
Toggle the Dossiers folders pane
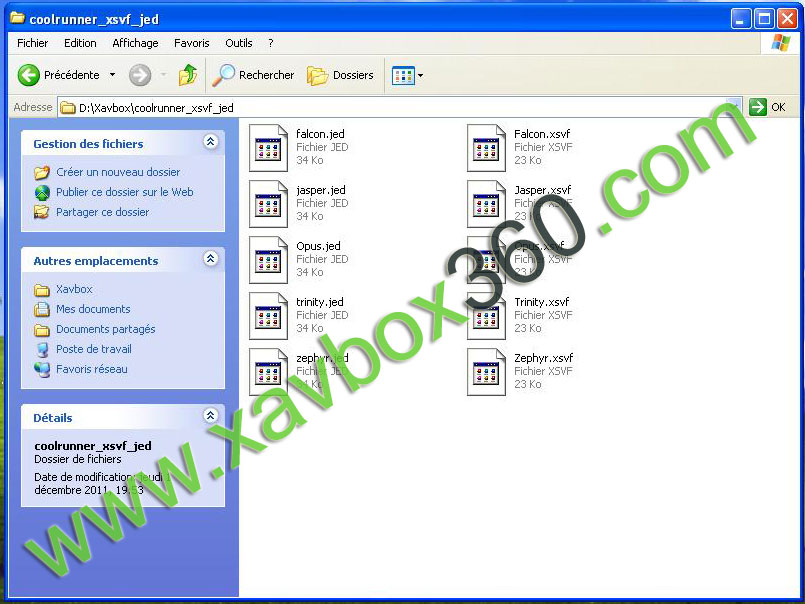[x=340, y=75]
